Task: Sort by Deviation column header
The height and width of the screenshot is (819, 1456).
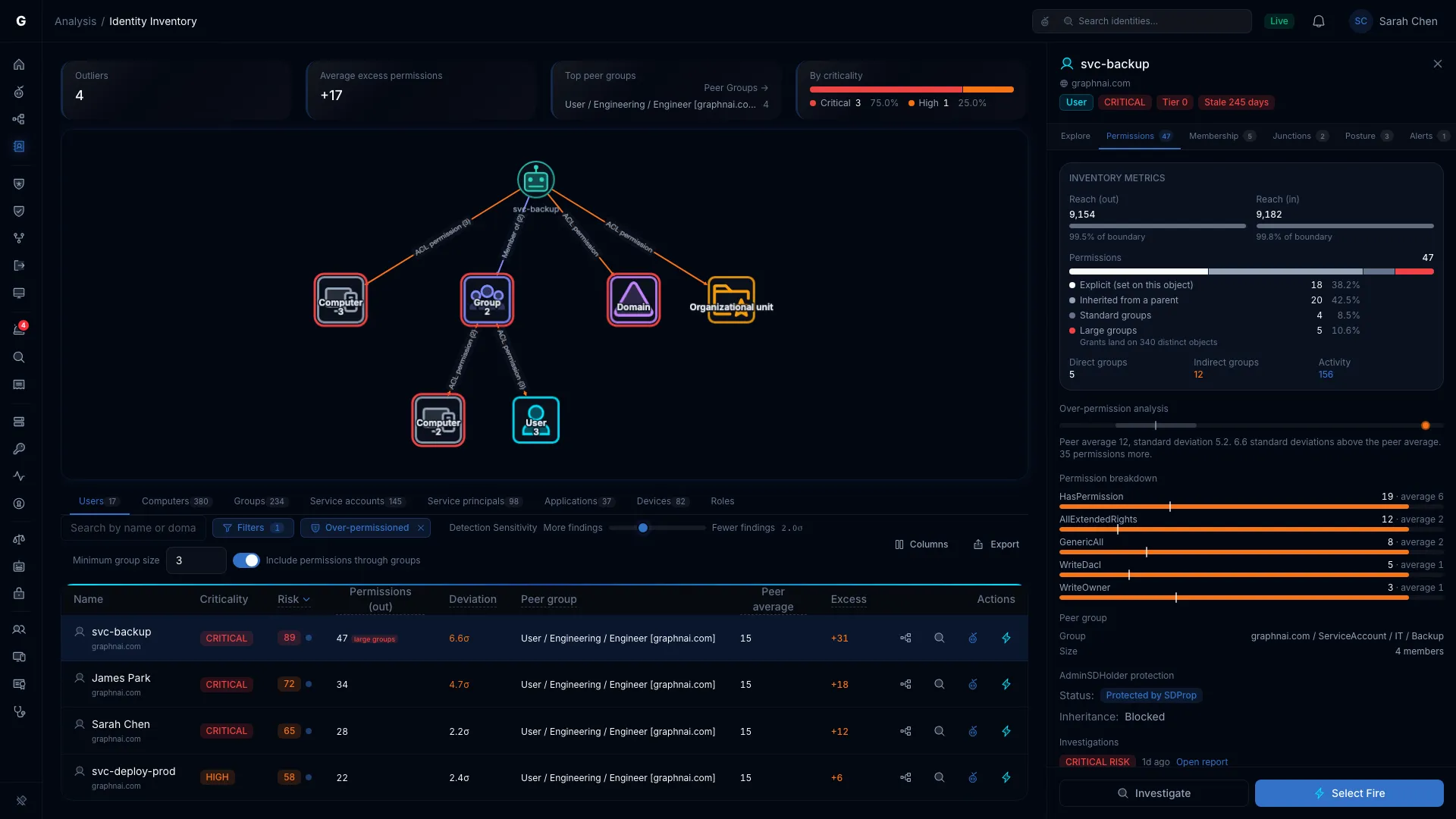Action: (472, 599)
